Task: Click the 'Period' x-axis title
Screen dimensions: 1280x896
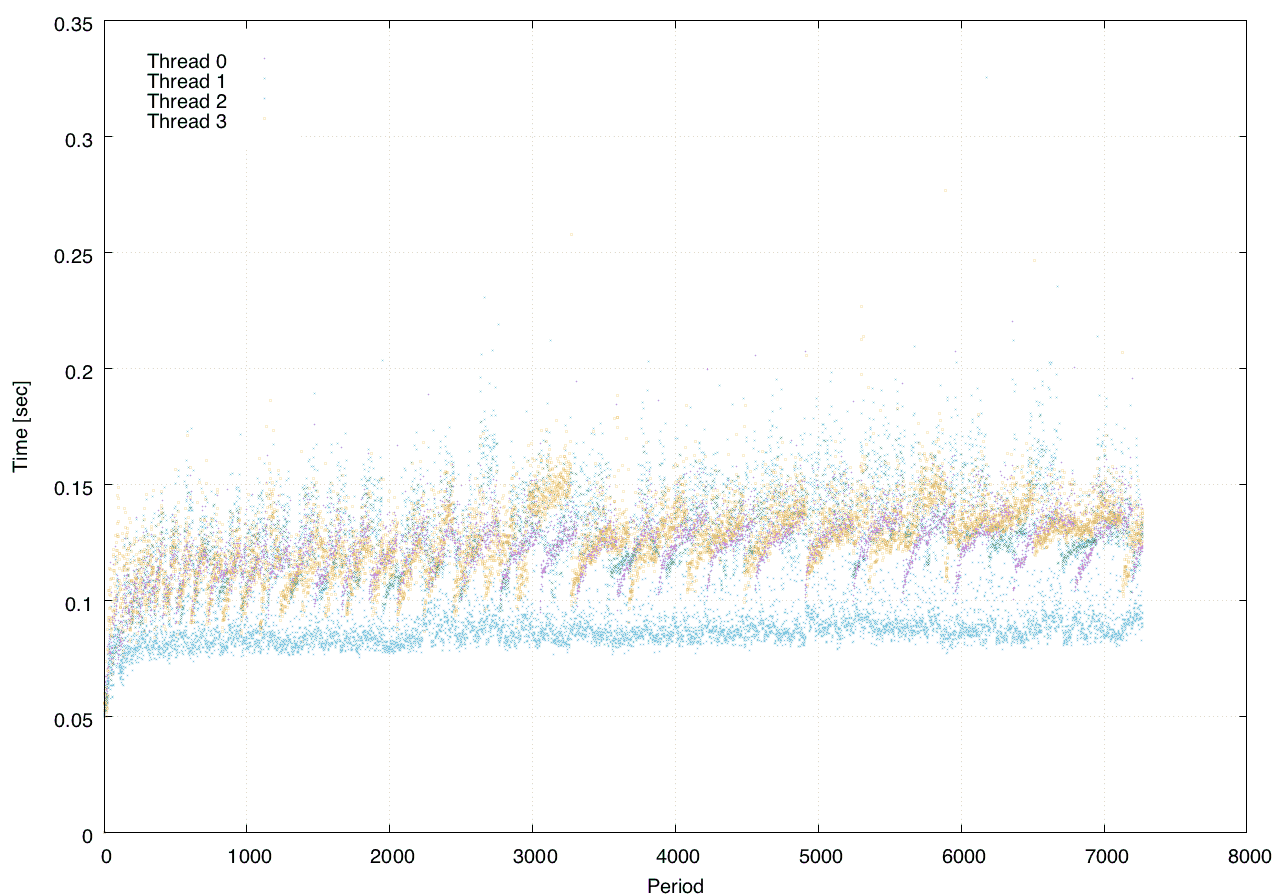Action: pyautogui.click(x=675, y=885)
